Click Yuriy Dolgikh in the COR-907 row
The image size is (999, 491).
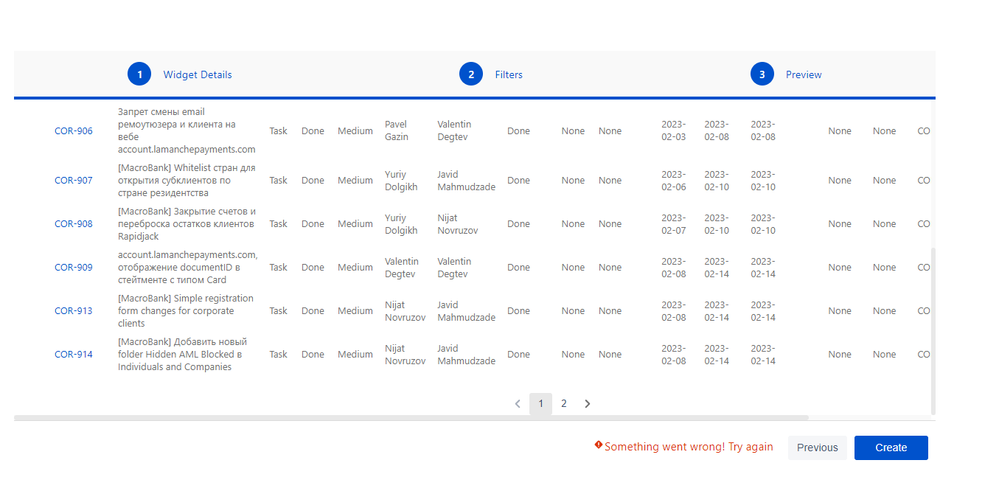(x=401, y=180)
